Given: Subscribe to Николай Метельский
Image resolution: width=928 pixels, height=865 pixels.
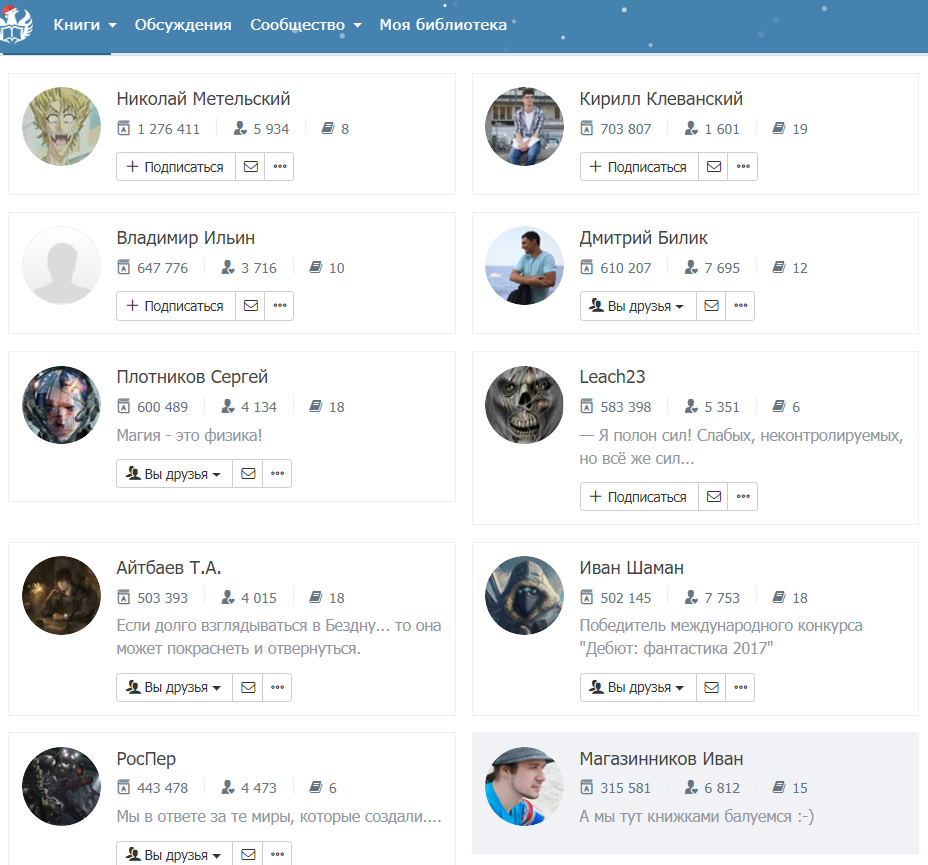Looking at the screenshot, I should 176,167.
